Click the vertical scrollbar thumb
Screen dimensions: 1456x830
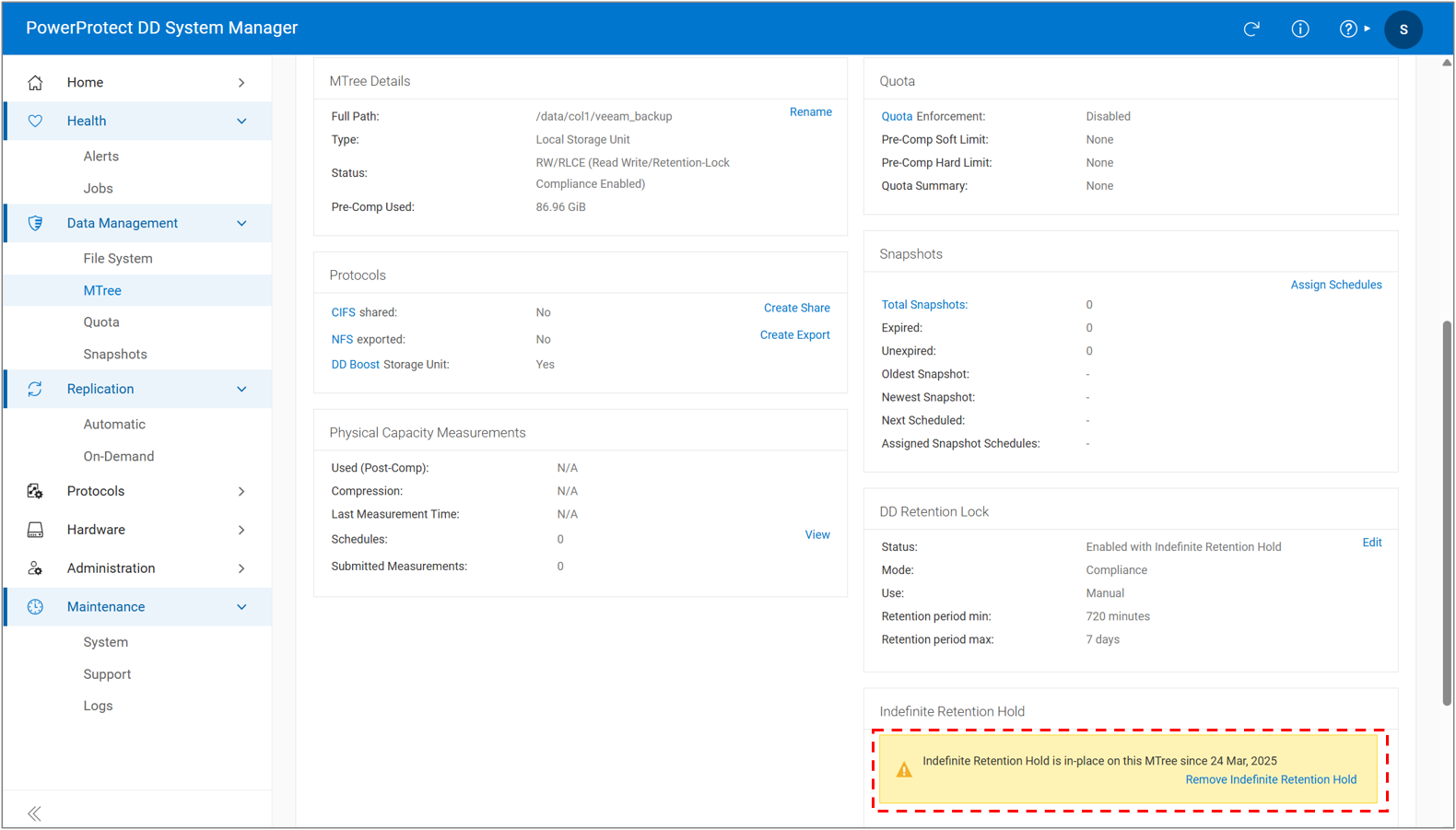click(x=1448, y=512)
